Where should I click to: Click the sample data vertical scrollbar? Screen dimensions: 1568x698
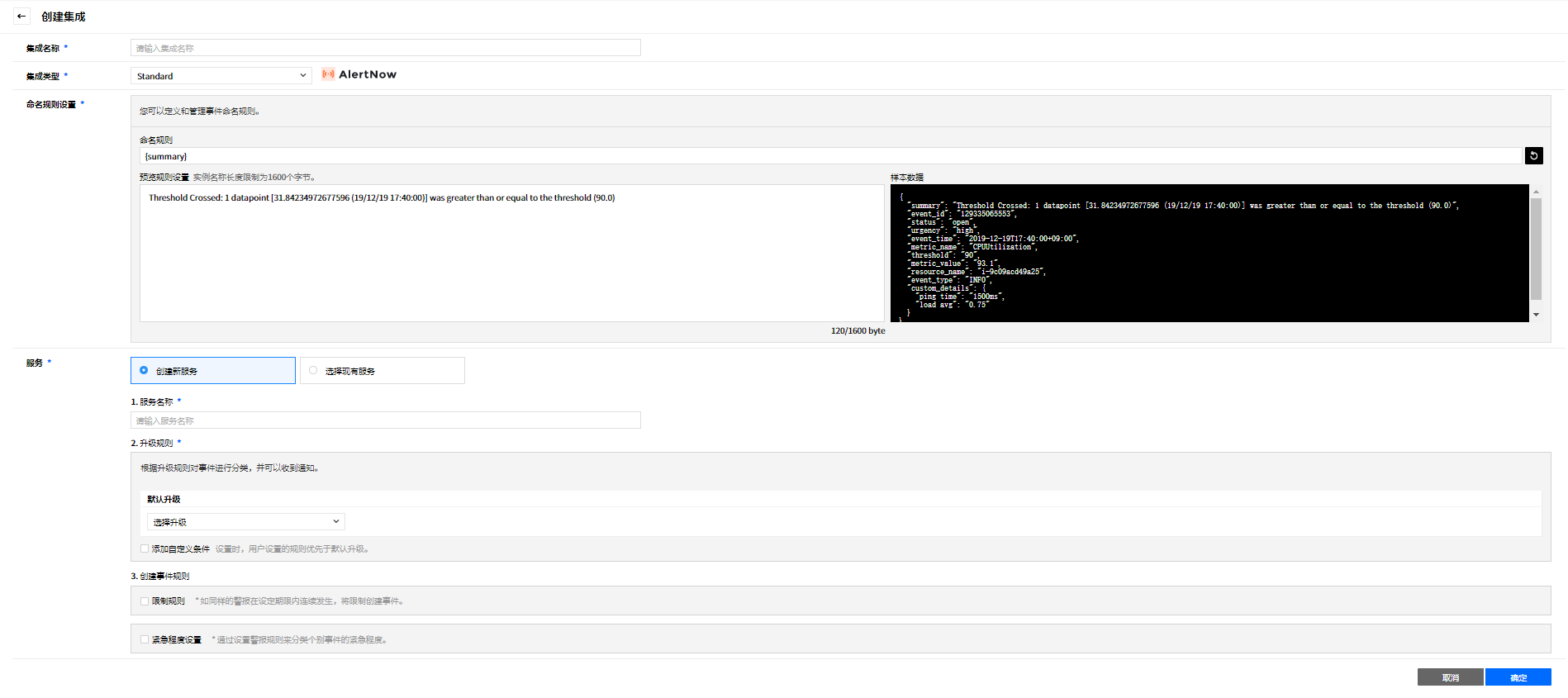pos(1536,248)
